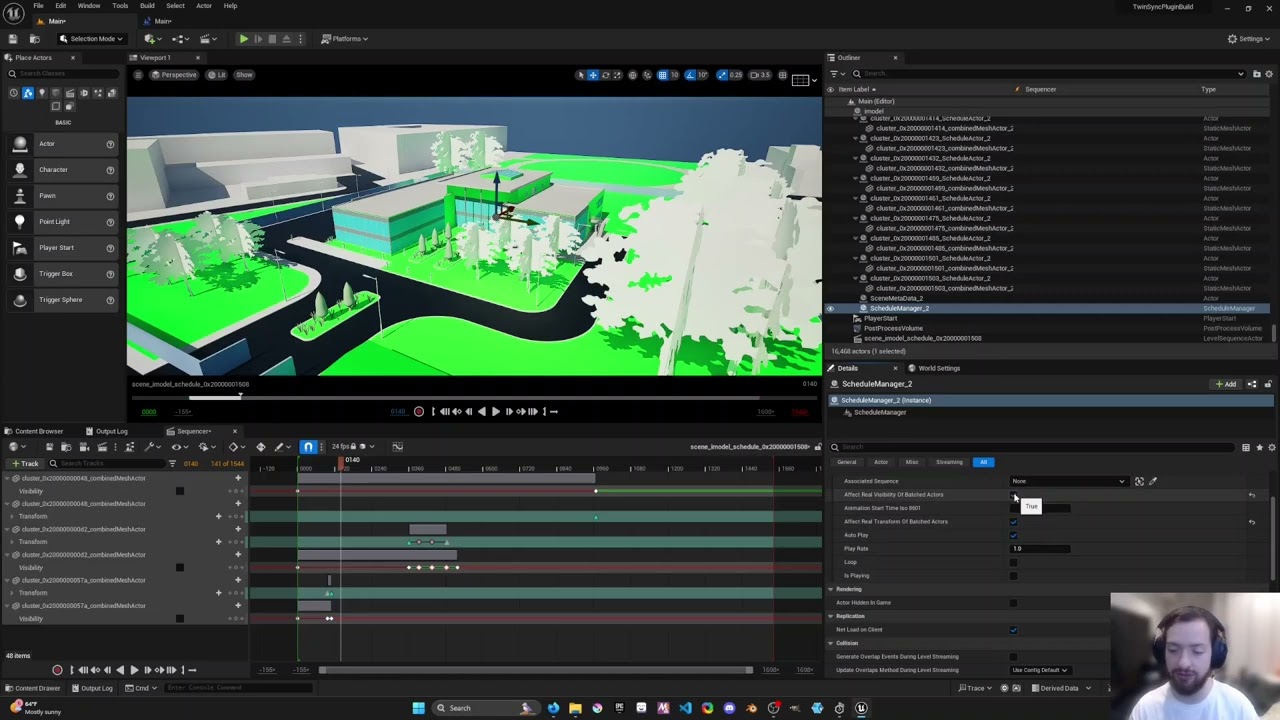This screenshot has width=1280, height=720.
Task: Toggle Affect Real Transform Of Batched Actors
Action: tap(1013, 522)
